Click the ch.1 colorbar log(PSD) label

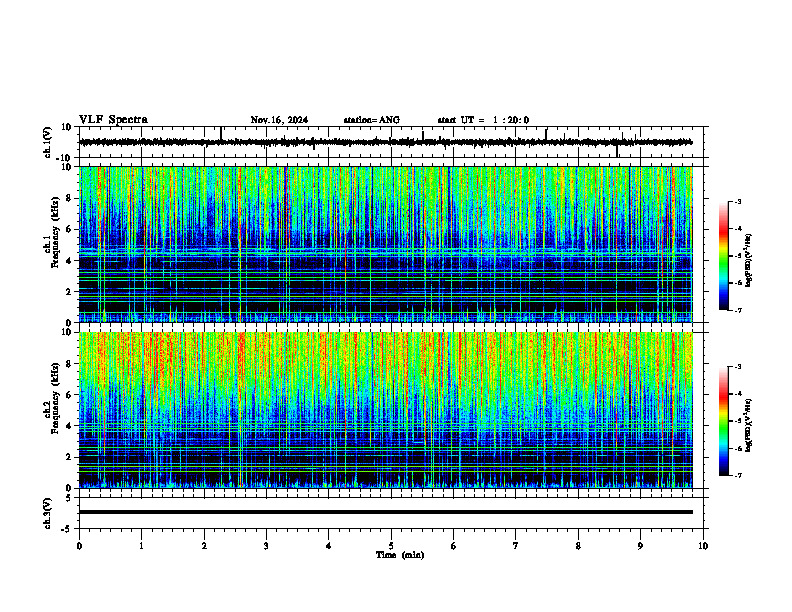(x=749, y=261)
